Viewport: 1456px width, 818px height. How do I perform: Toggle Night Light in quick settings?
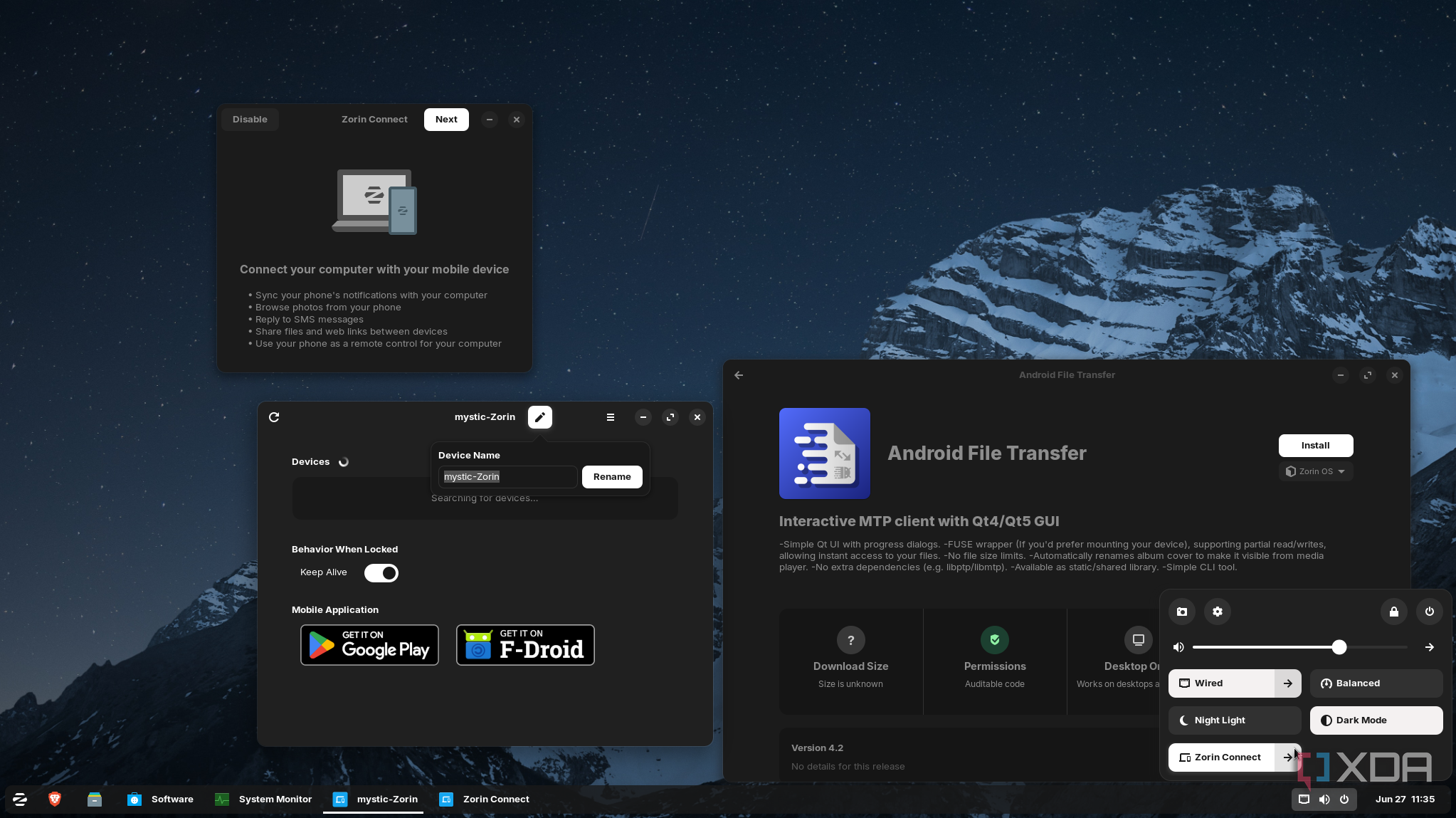[1235, 720]
